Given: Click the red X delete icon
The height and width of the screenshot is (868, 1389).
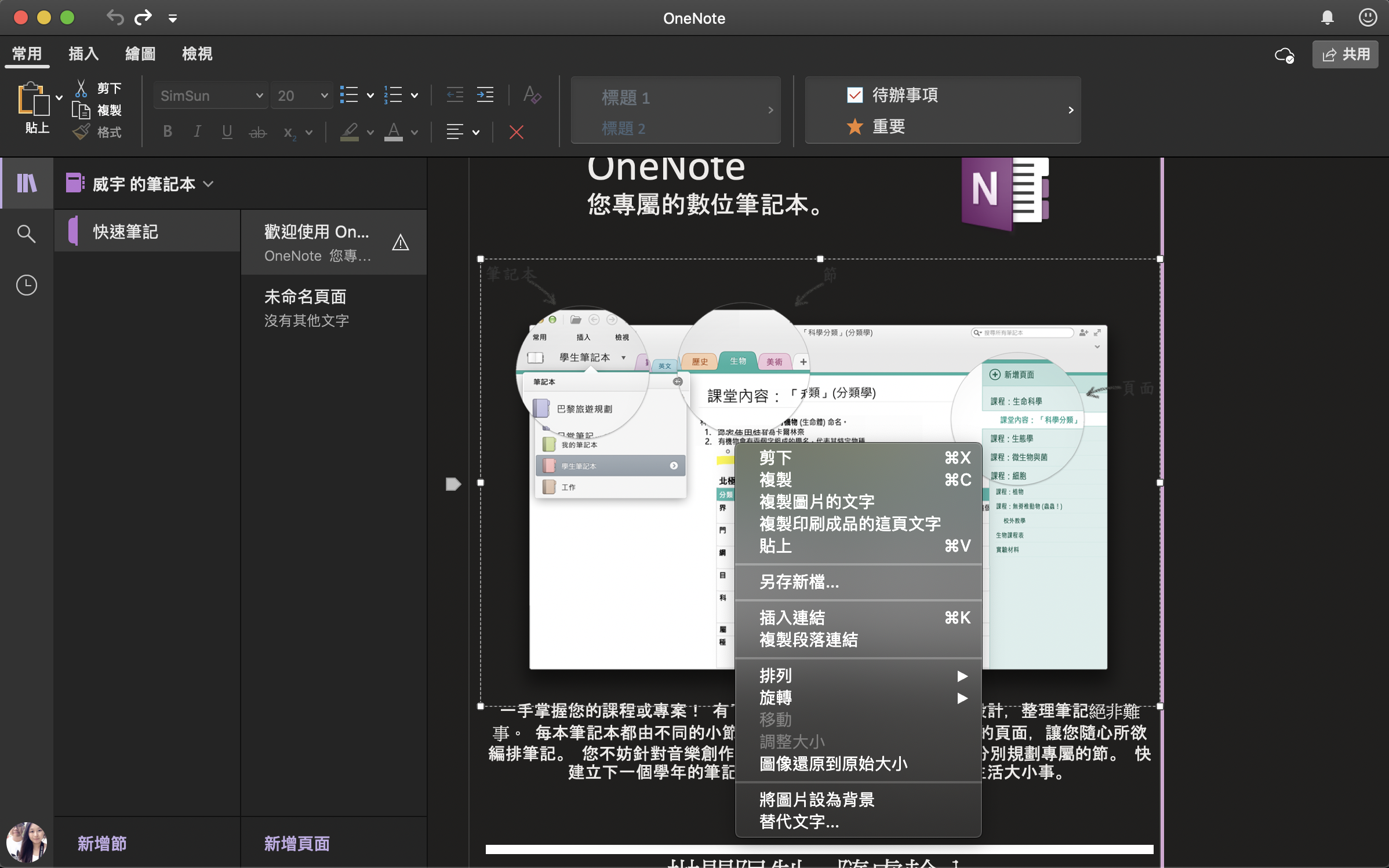Looking at the screenshot, I should [x=517, y=132].
